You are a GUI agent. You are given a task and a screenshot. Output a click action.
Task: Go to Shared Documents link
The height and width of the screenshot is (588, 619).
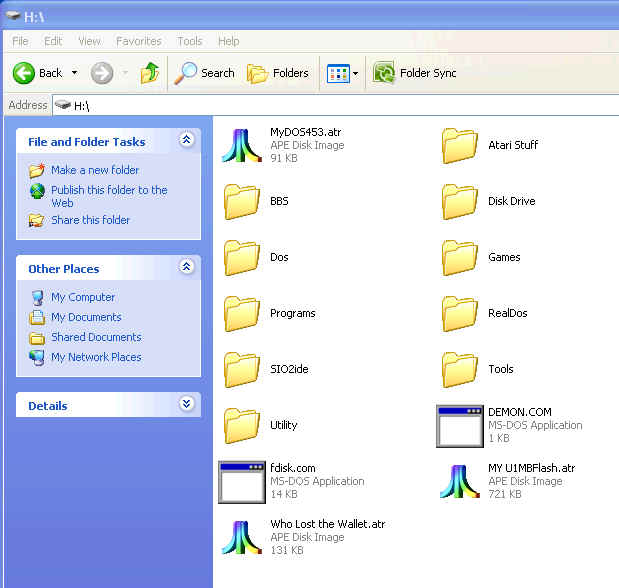point(96,337)
